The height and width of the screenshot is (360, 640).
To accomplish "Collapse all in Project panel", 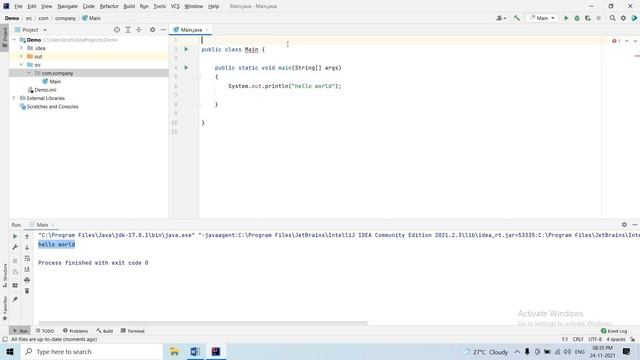I will [139, 30].
